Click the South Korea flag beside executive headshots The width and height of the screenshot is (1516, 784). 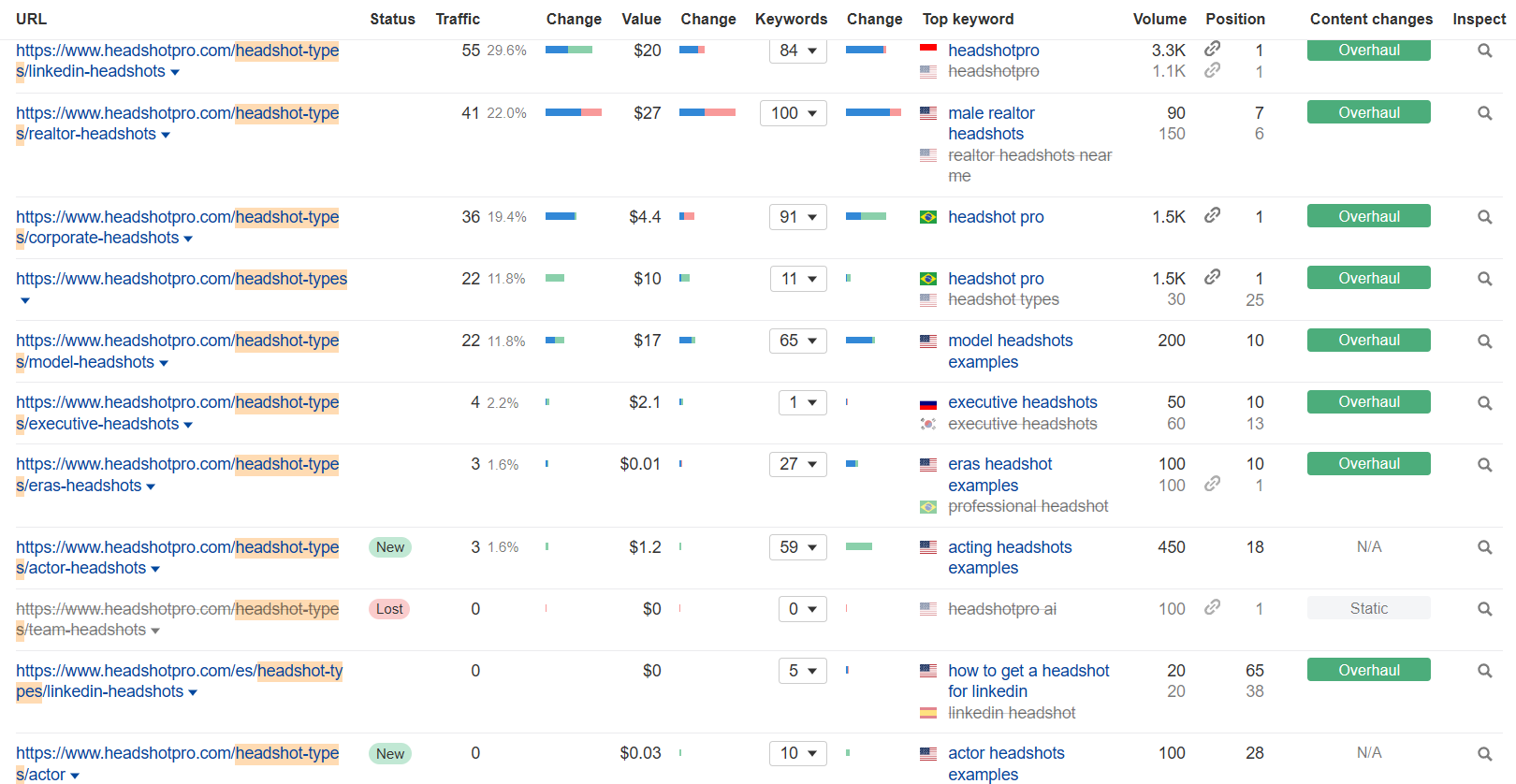(x=928, y=424)
